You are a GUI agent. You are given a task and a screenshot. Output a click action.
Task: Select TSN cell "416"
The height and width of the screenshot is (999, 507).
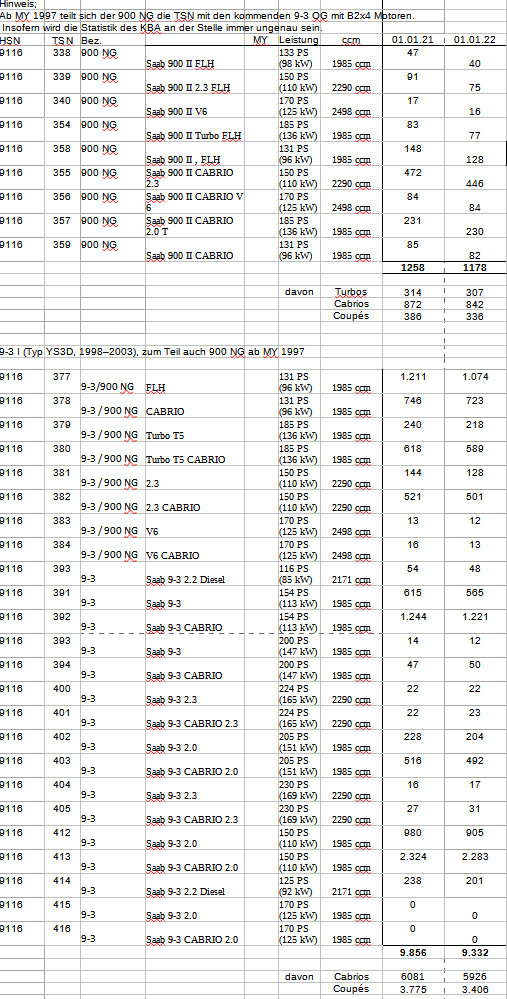tap(62, 928)
